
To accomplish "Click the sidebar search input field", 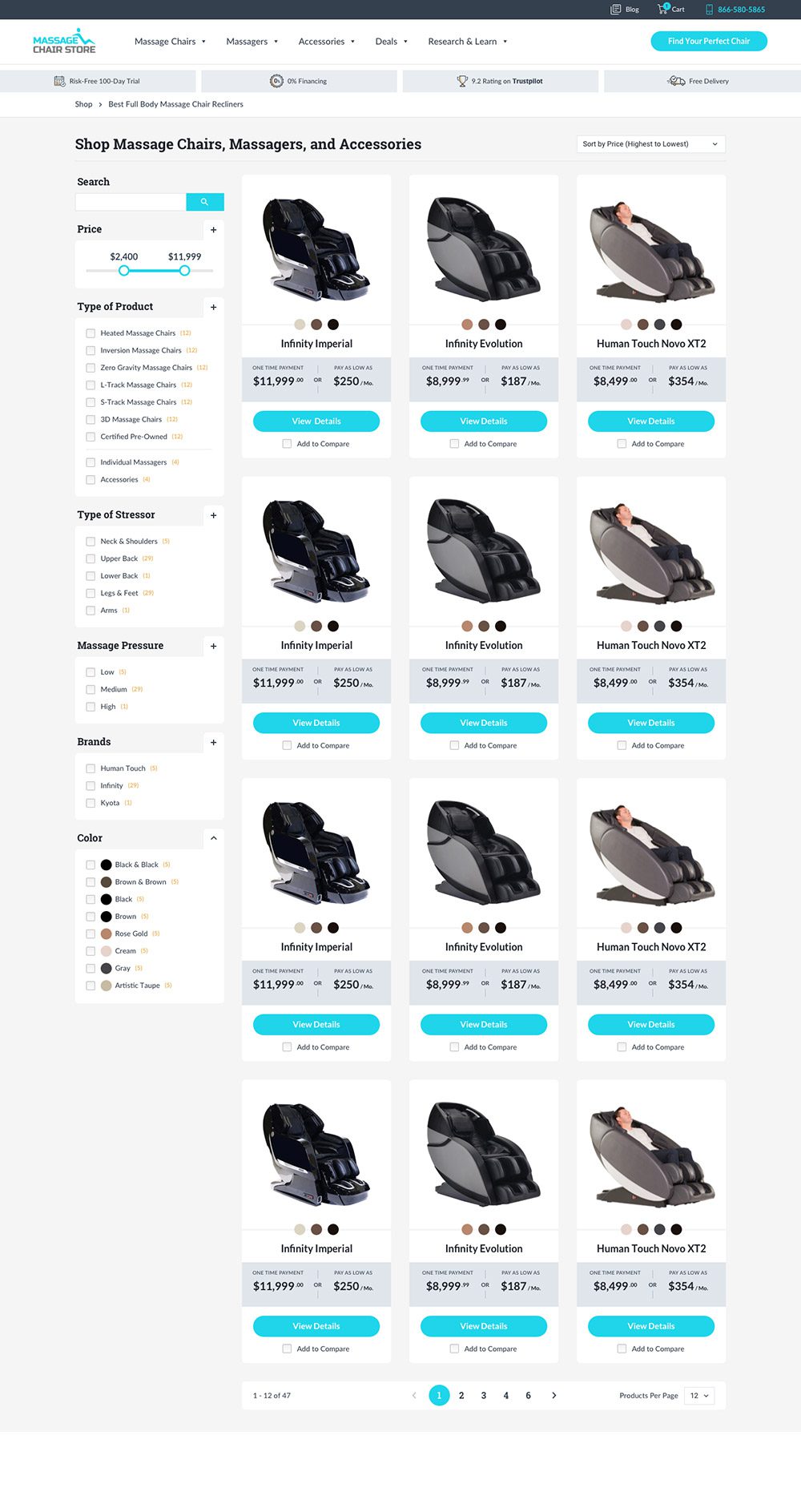I will point(131,202).
